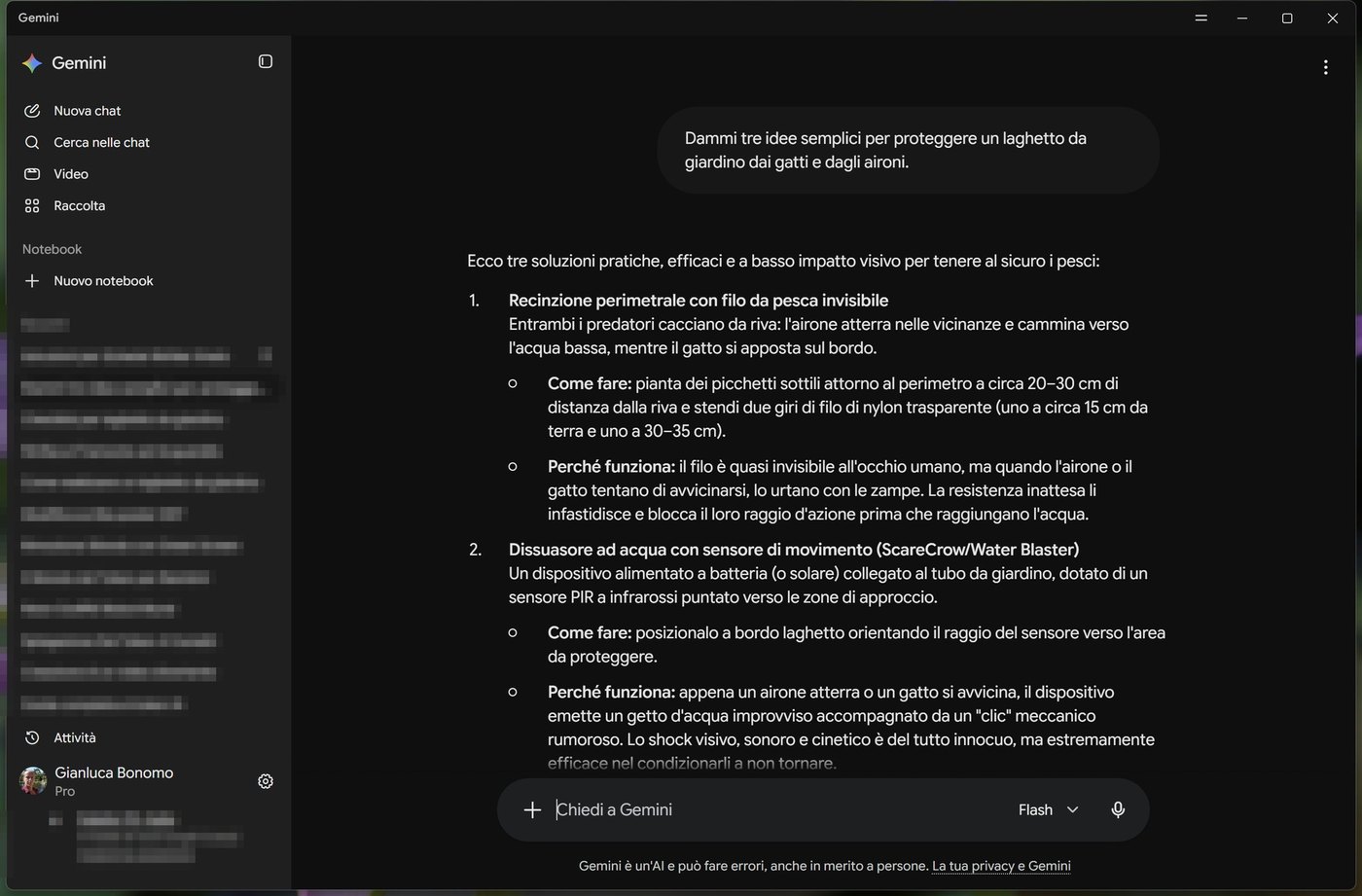The width and height of the screenshot is (1362, 896).
Task: Click the plus attach button in prompt
Action: (x=532, y=809)
